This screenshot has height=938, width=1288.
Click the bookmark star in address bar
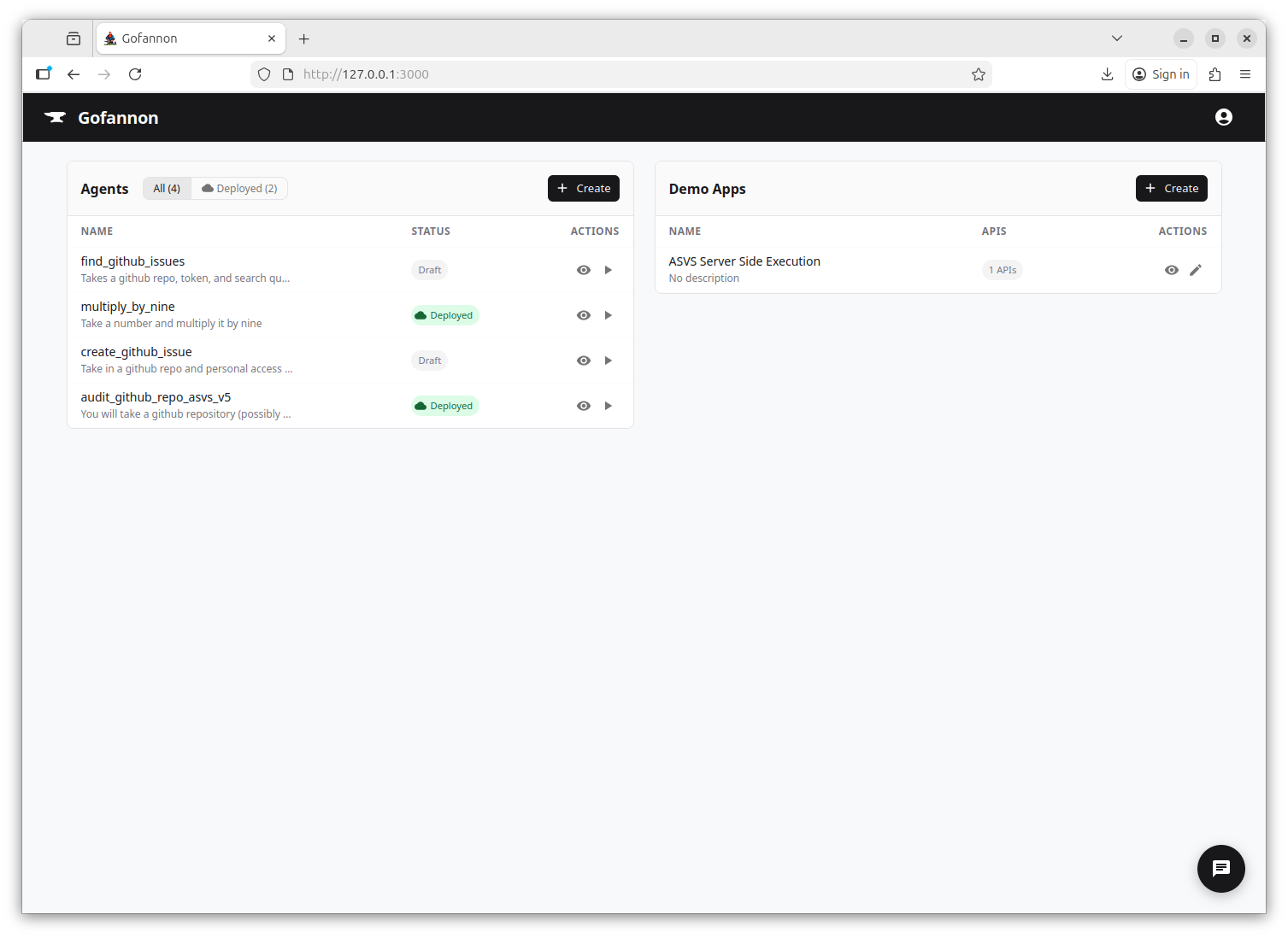pos(978,74)
